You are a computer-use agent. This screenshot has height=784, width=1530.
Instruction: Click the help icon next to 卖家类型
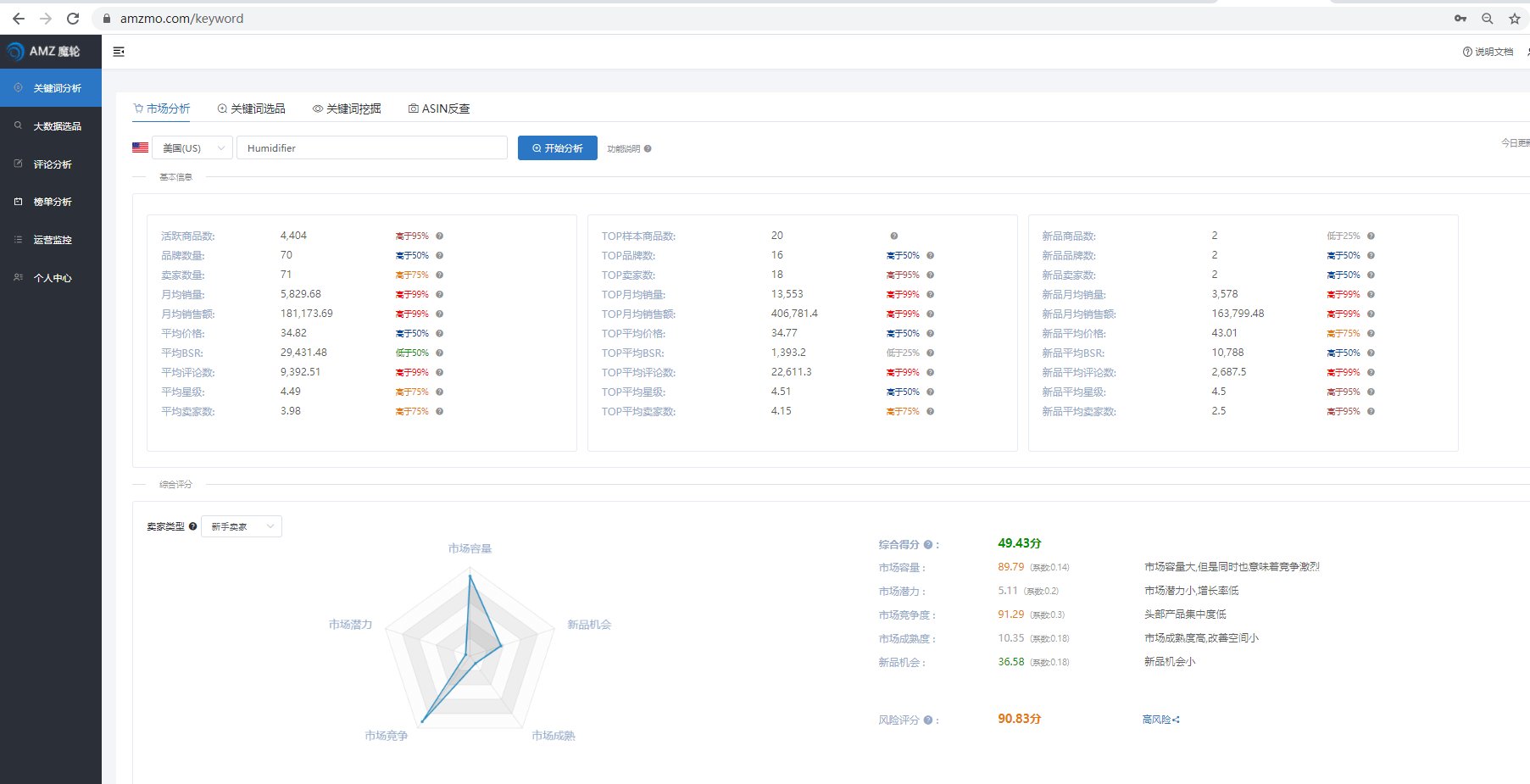[x=193, y=526]
